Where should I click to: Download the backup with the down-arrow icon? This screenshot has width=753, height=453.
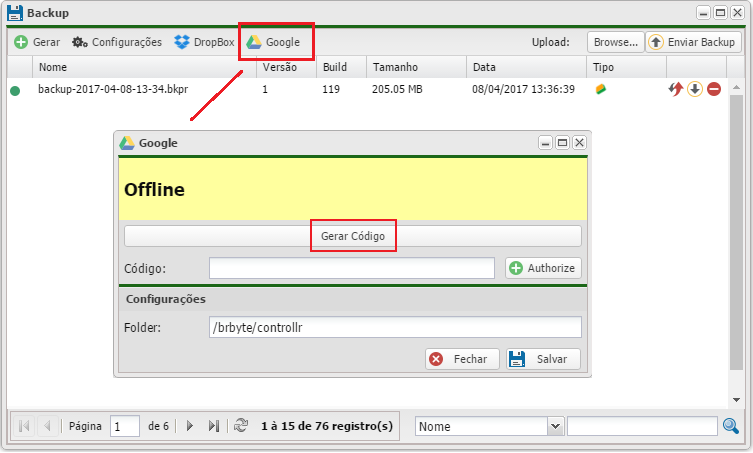(694, 89)
